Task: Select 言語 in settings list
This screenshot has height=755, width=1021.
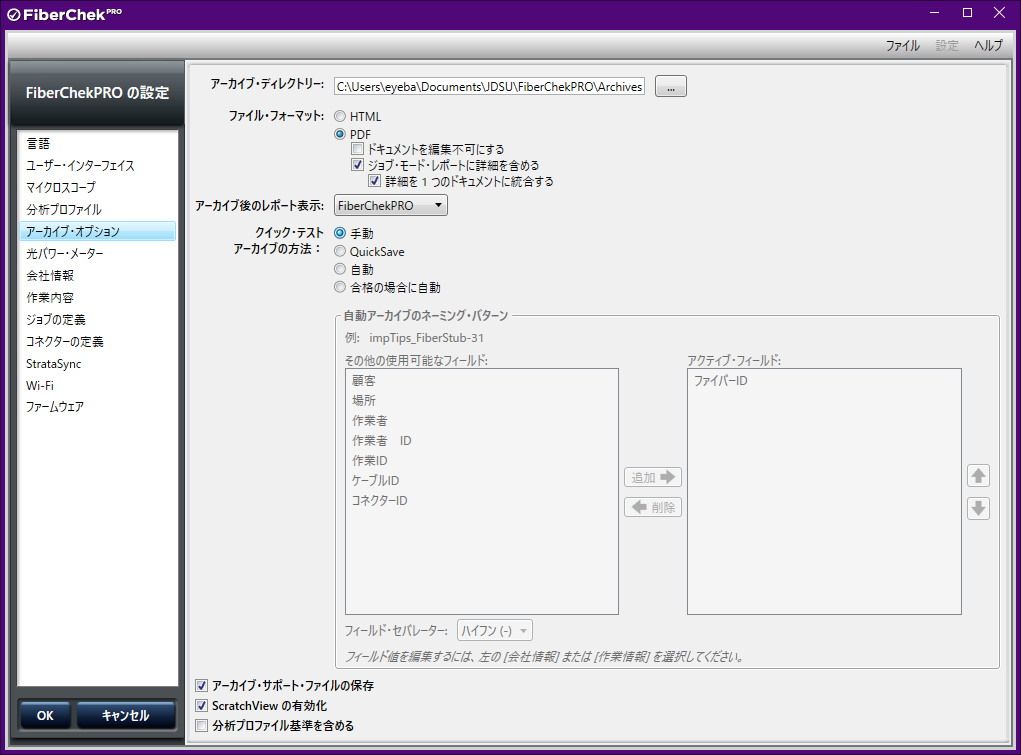Action: [x=98, y=143]
